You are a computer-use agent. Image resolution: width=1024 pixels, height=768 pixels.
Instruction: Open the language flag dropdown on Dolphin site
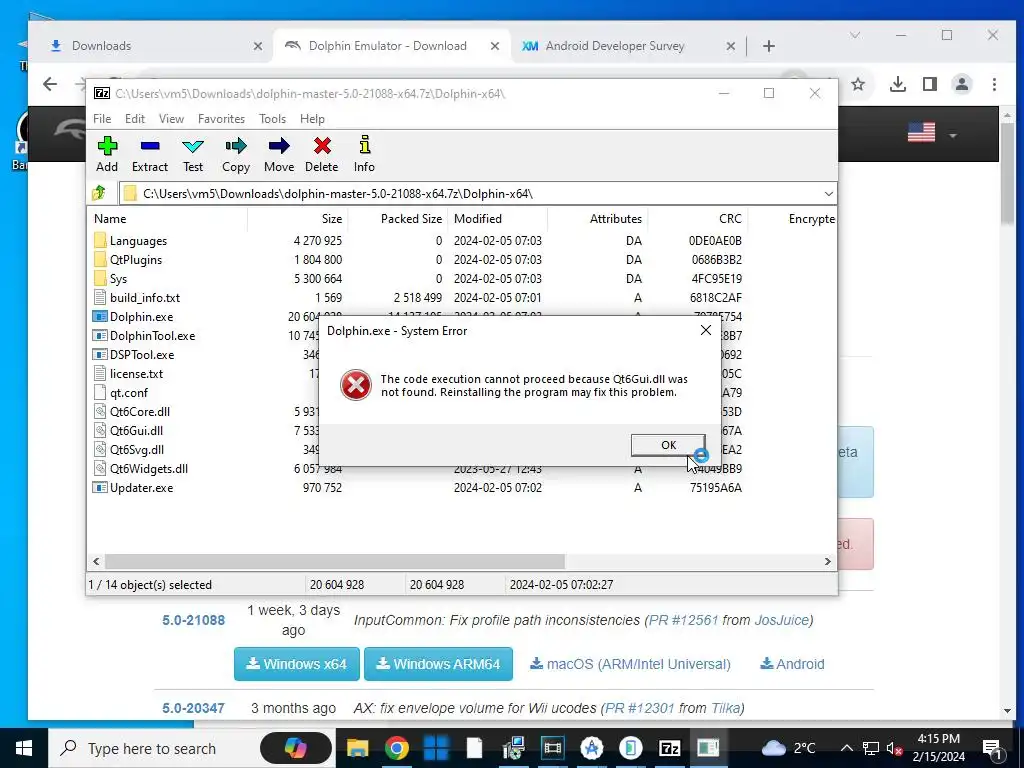tap(932, 133)
